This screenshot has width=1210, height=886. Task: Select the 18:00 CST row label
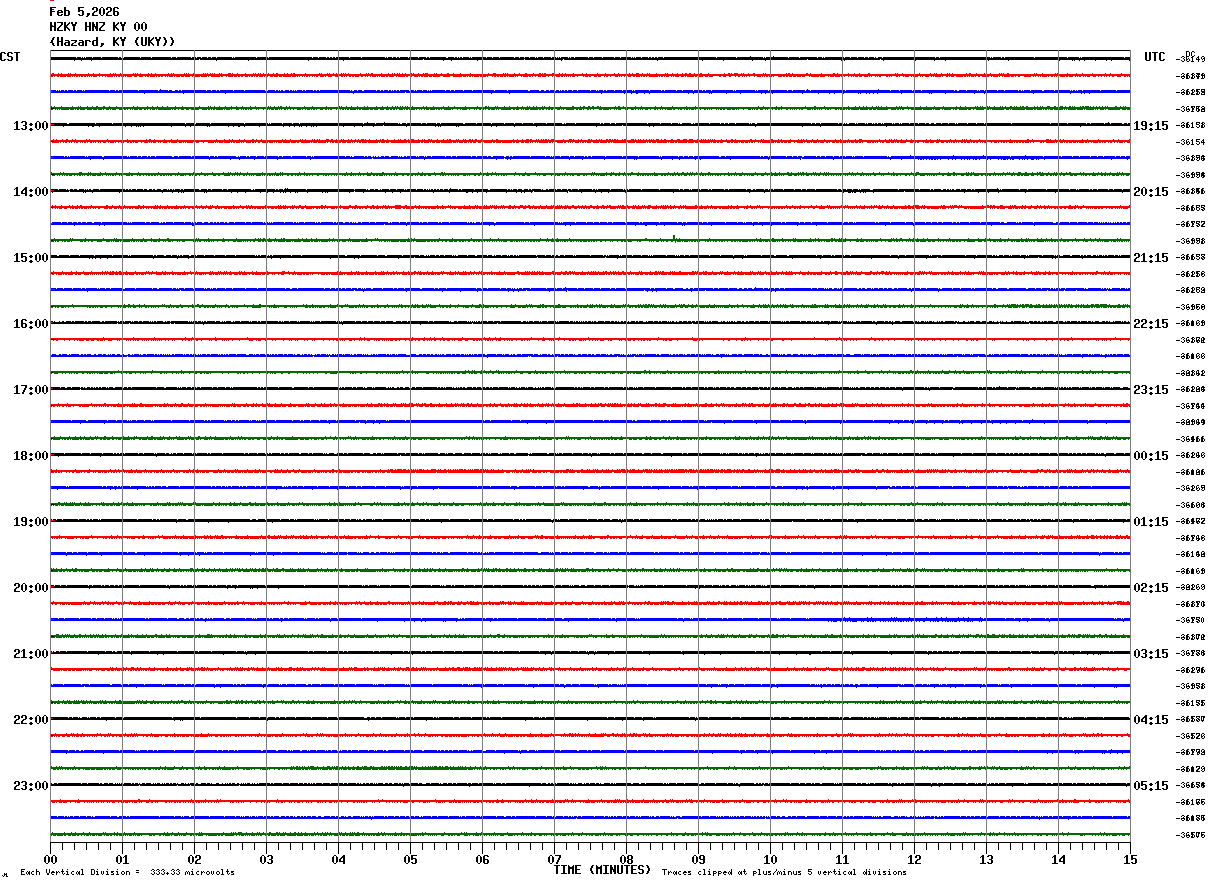pos(30,456)
